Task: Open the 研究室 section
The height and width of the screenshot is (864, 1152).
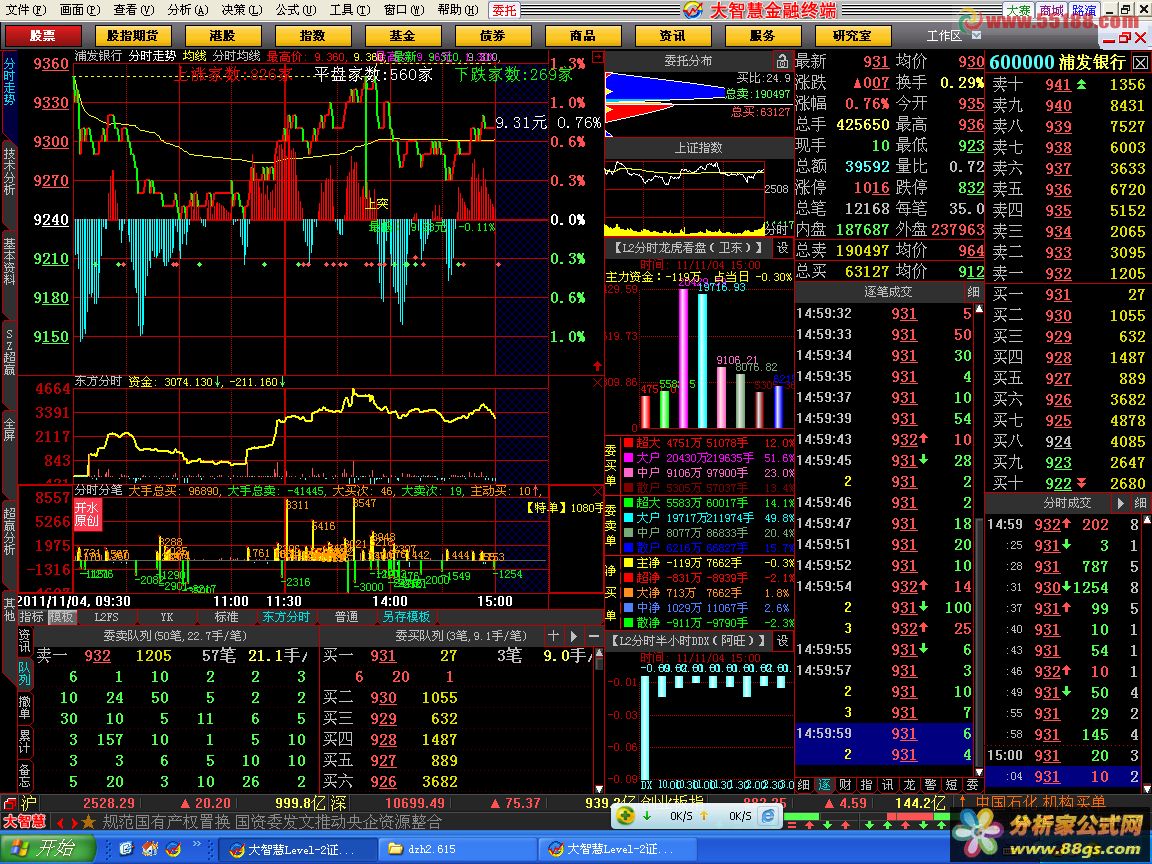Action: click(x=852, y=35)
